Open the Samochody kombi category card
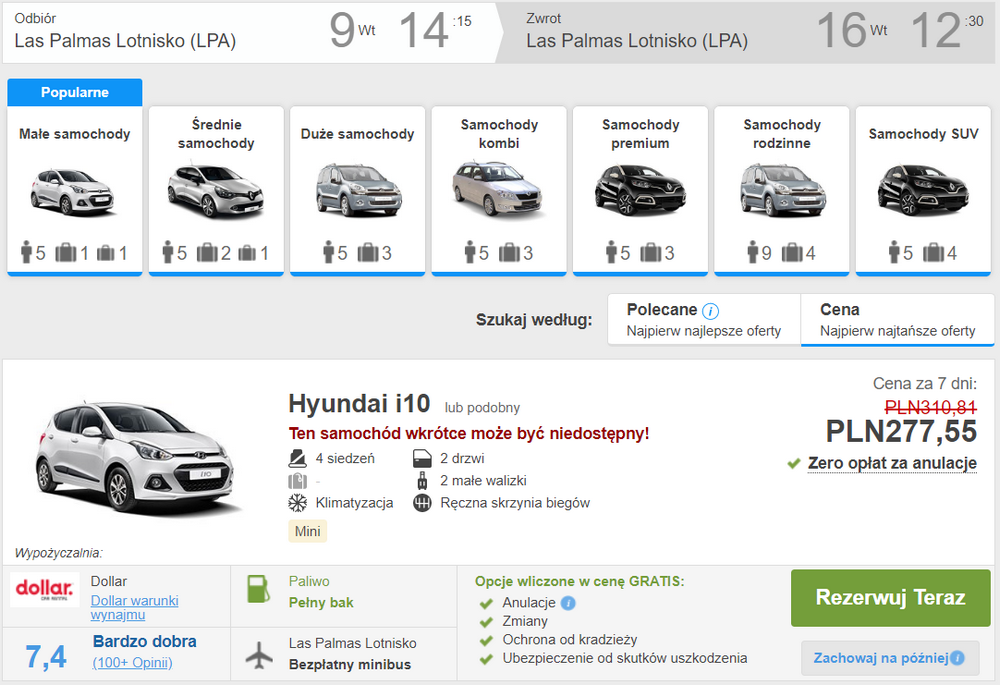Screen dimensions: 1000x685 (499, 191)
